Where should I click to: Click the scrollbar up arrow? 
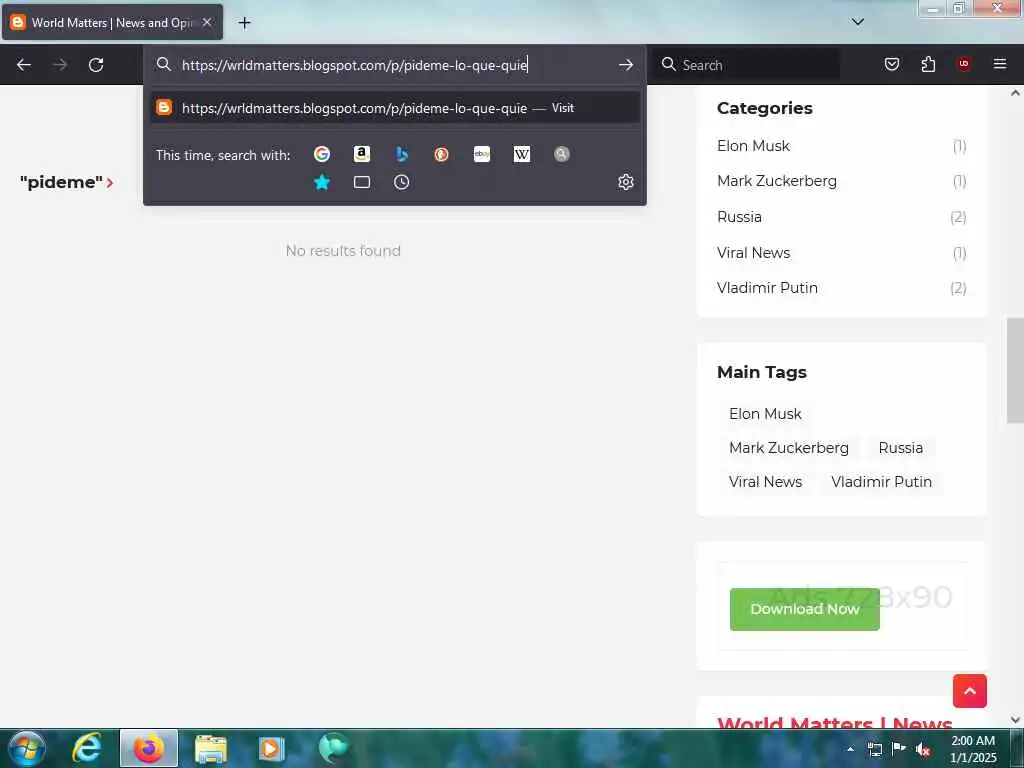pyautogui.click(x=1015, y=93)
